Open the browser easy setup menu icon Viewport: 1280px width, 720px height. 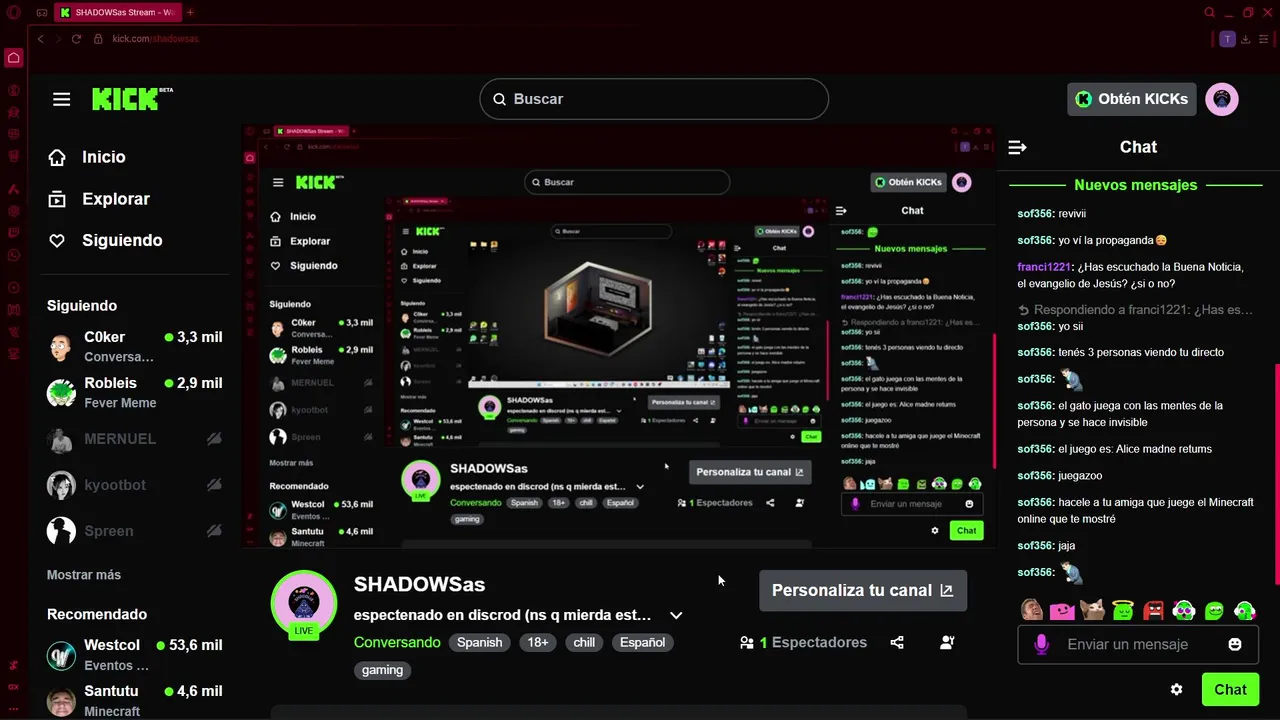click(x=1266, y=39)
